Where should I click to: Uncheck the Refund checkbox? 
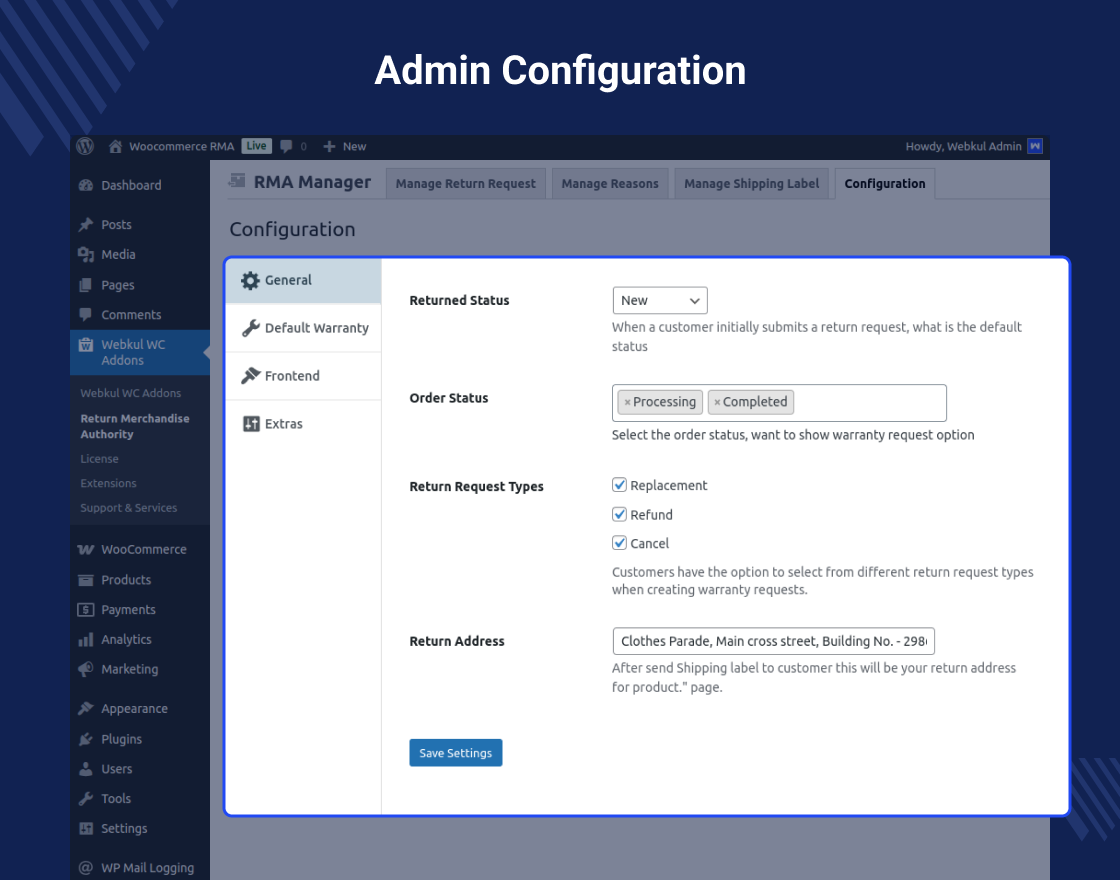(x=619, y=514)
